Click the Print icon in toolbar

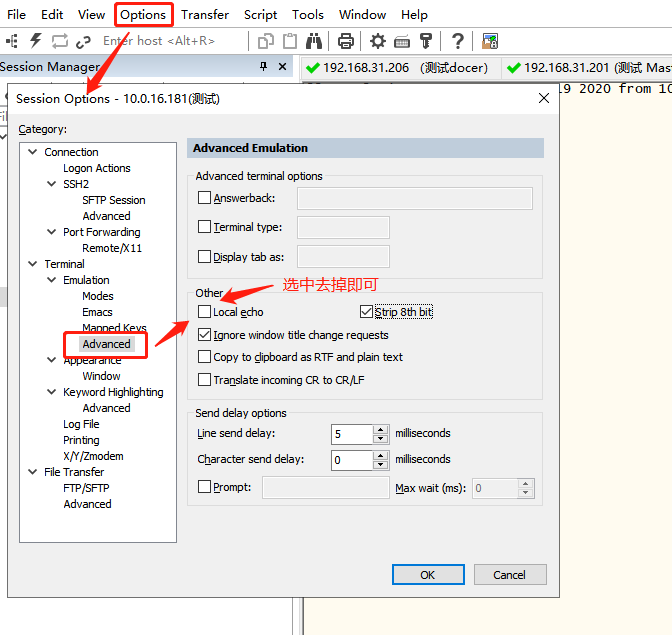click(345, 41)
